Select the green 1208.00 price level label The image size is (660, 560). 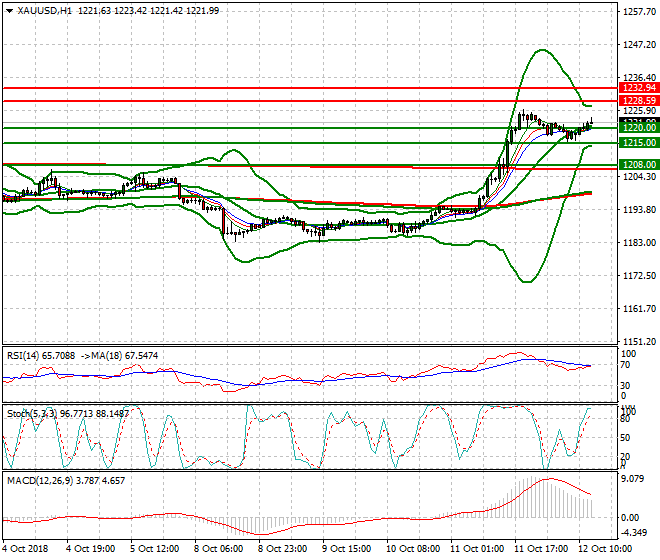pyautogui.click(x=637, y=164)
